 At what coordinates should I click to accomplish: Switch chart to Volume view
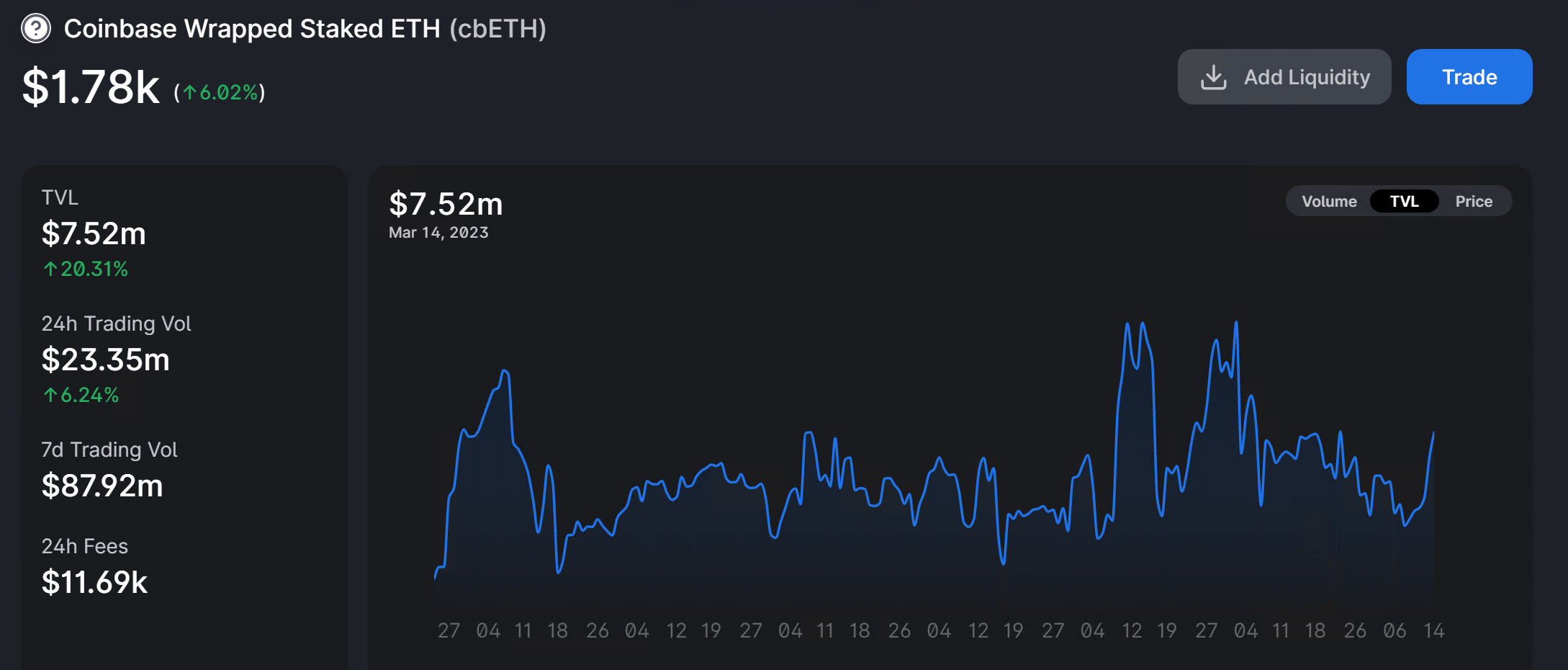(x=1328, y=202)
